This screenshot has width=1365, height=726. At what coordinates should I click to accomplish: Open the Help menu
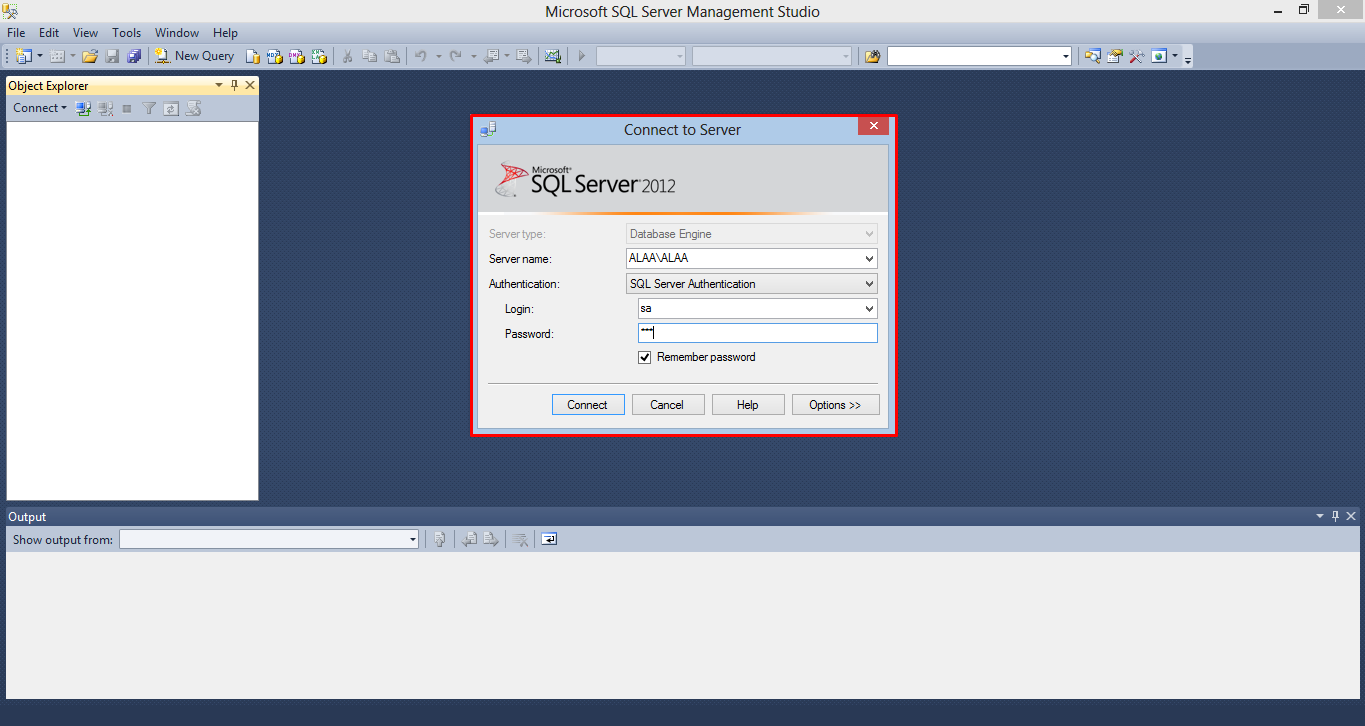point(225,33)
